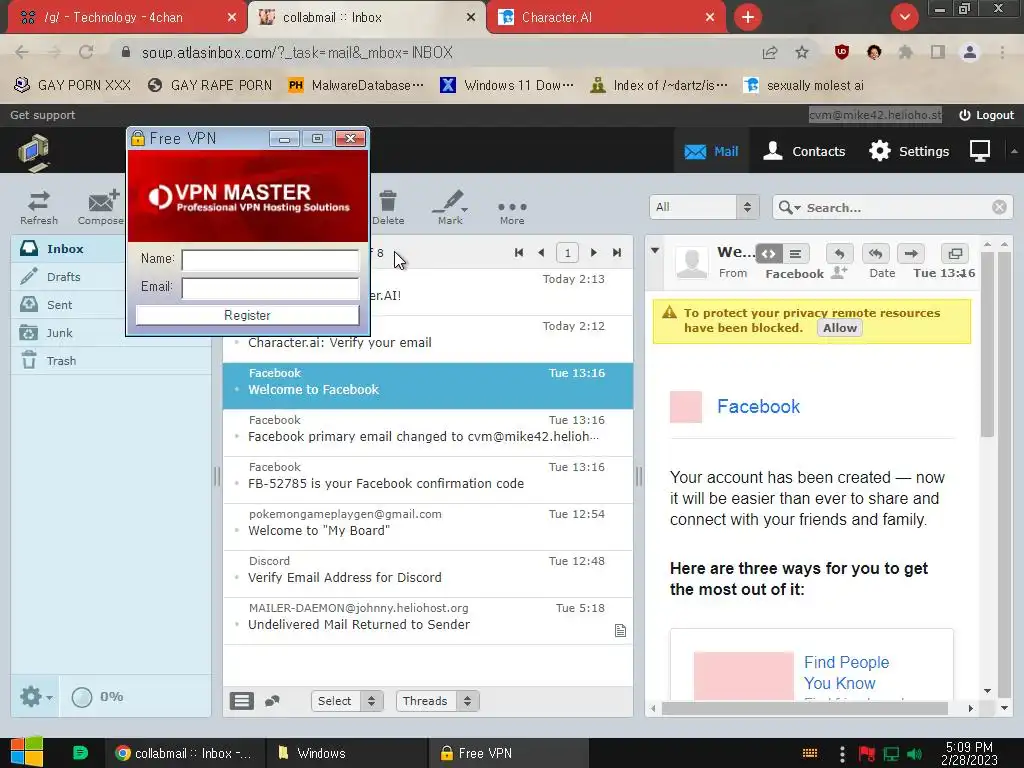Click the Windows Start button
1024x768 pixels.
(x=27, y=753)
